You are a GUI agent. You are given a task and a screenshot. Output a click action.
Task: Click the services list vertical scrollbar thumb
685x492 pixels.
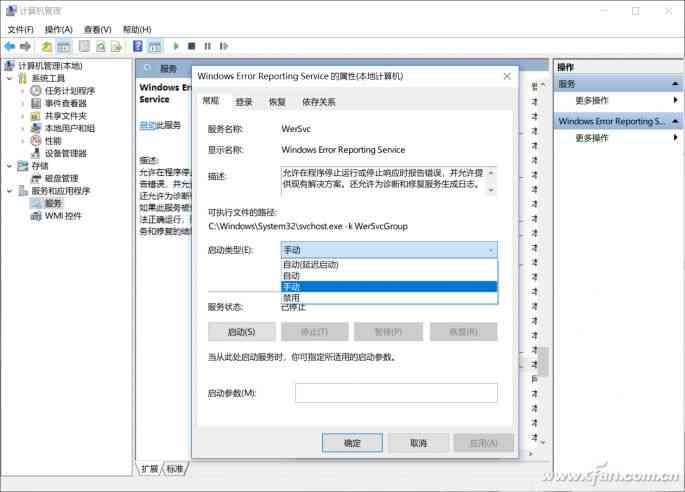pyautogui.click(x=543, y=362)
